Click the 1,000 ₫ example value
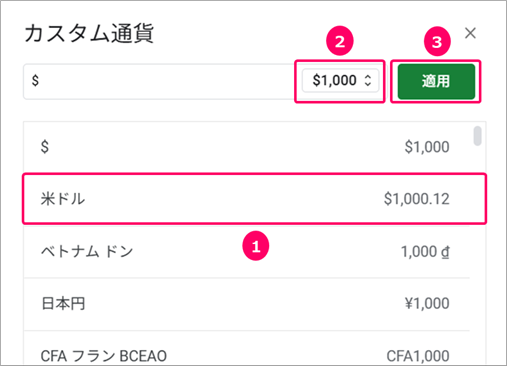The height and width of the screenshot is (366, 507). [425, 252]
